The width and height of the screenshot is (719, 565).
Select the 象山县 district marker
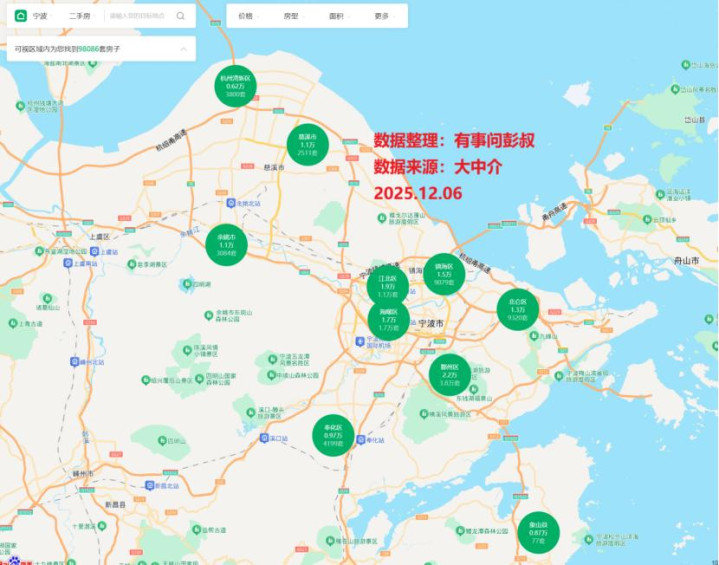point(538,532)
